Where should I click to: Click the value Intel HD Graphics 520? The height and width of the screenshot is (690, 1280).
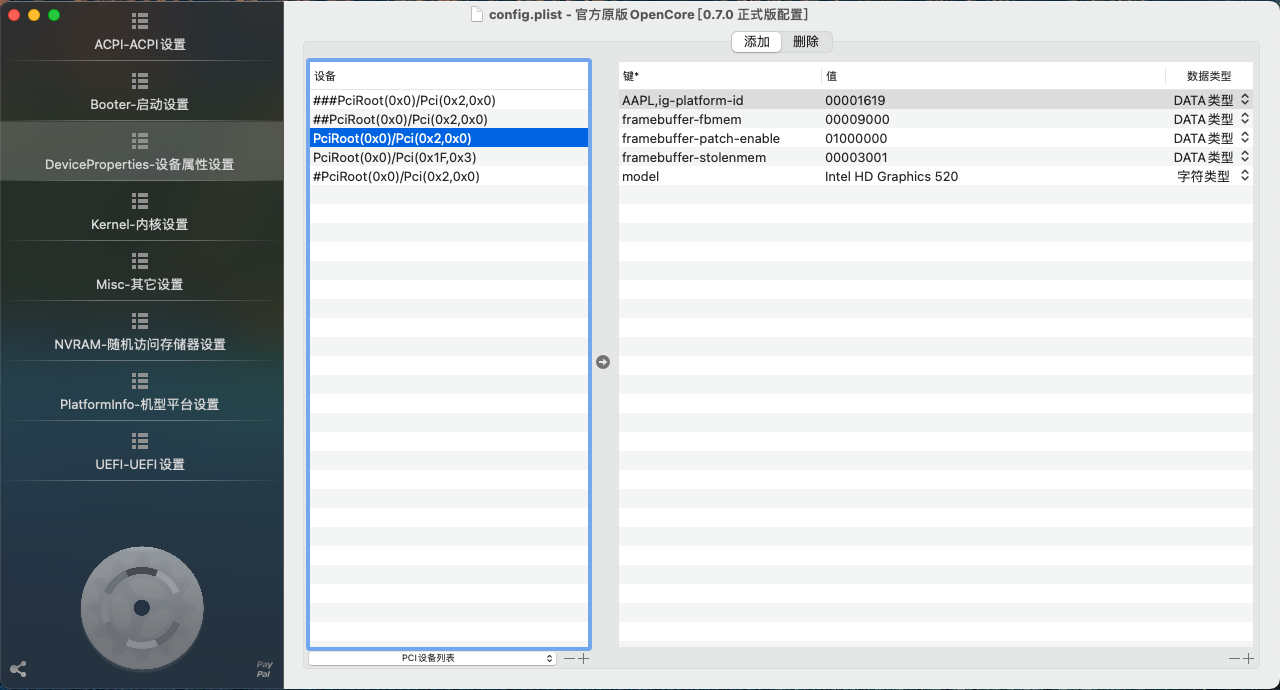click(x=891, y=176)
